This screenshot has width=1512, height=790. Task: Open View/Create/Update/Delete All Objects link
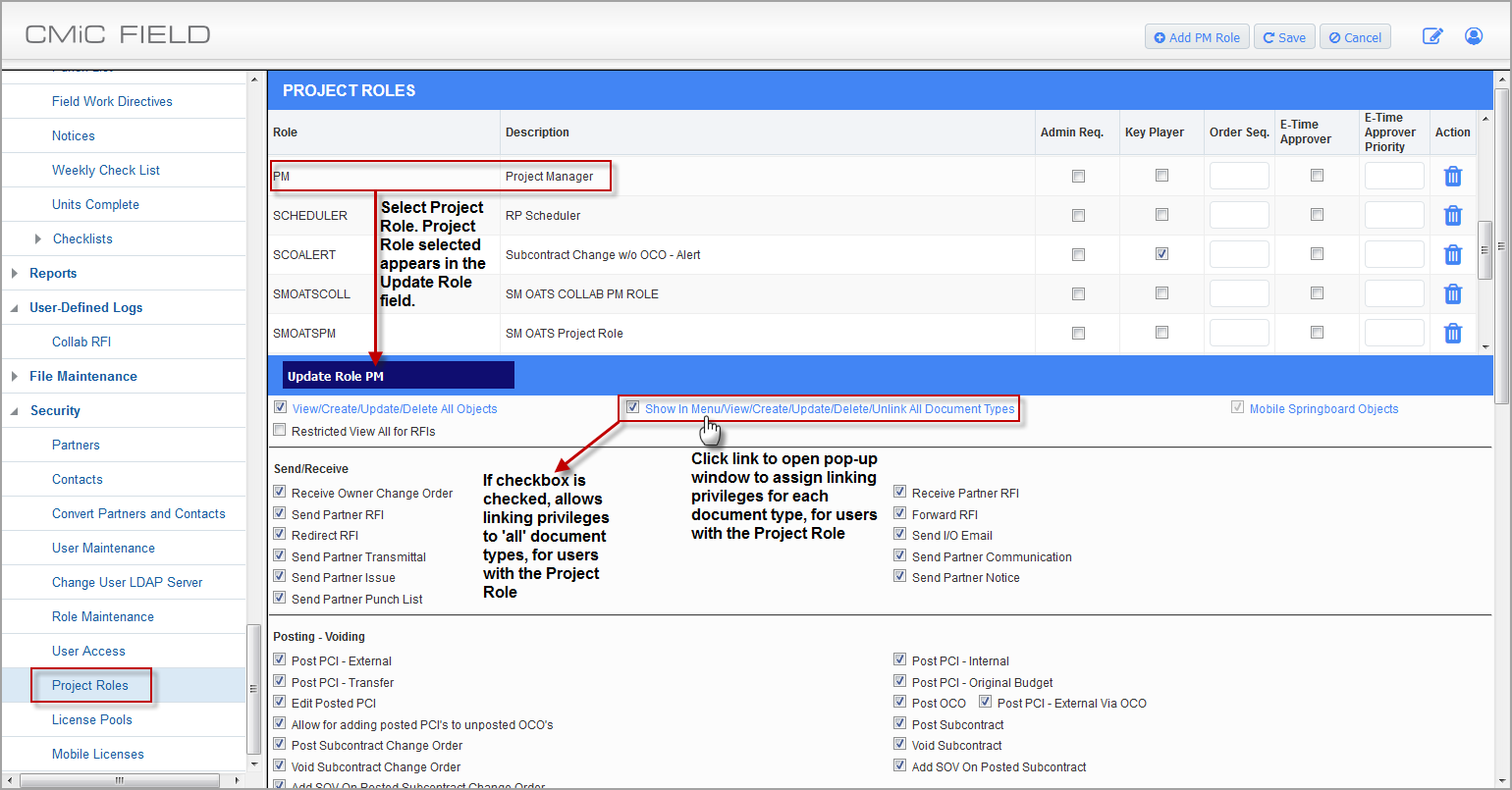[395, 408]
